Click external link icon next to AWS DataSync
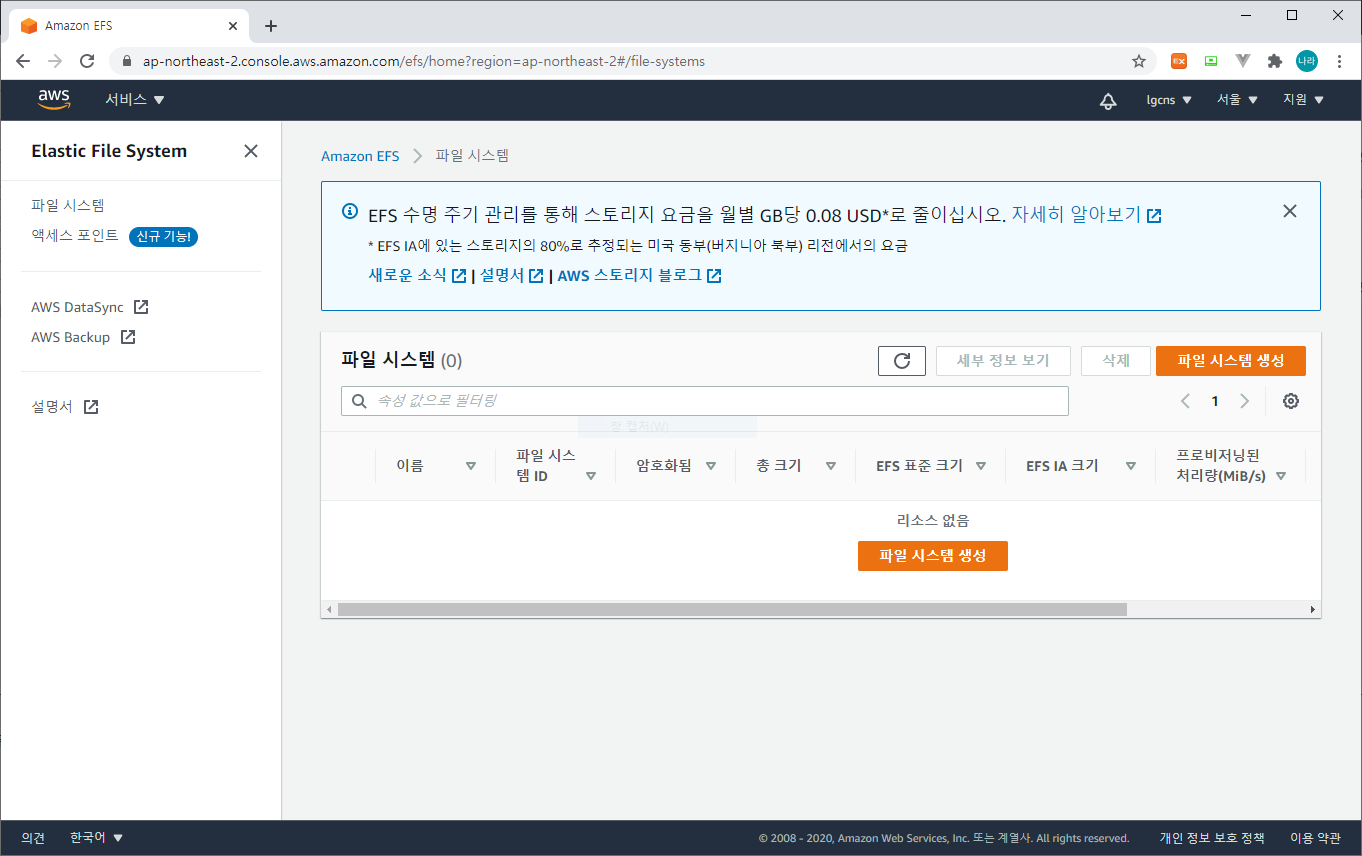Image resolution: width=1362 pixels, height=856 pixels. [141, 307]
